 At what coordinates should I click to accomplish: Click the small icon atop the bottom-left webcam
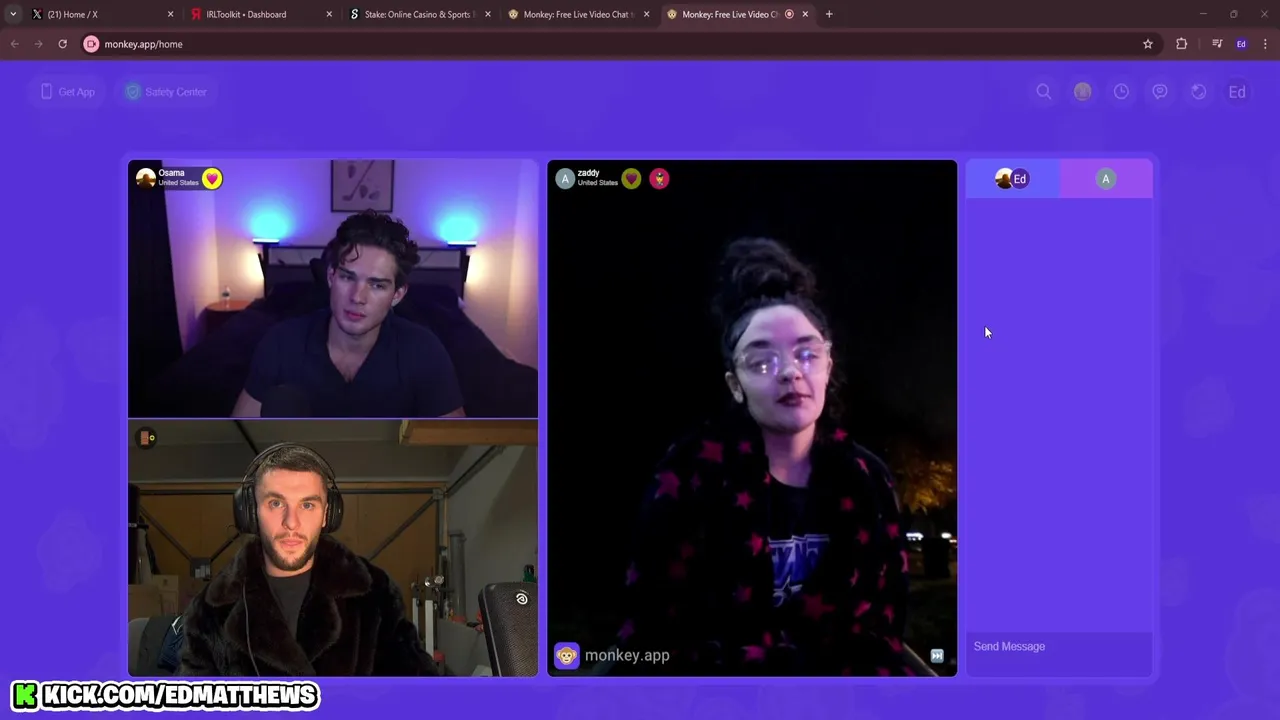147,438
